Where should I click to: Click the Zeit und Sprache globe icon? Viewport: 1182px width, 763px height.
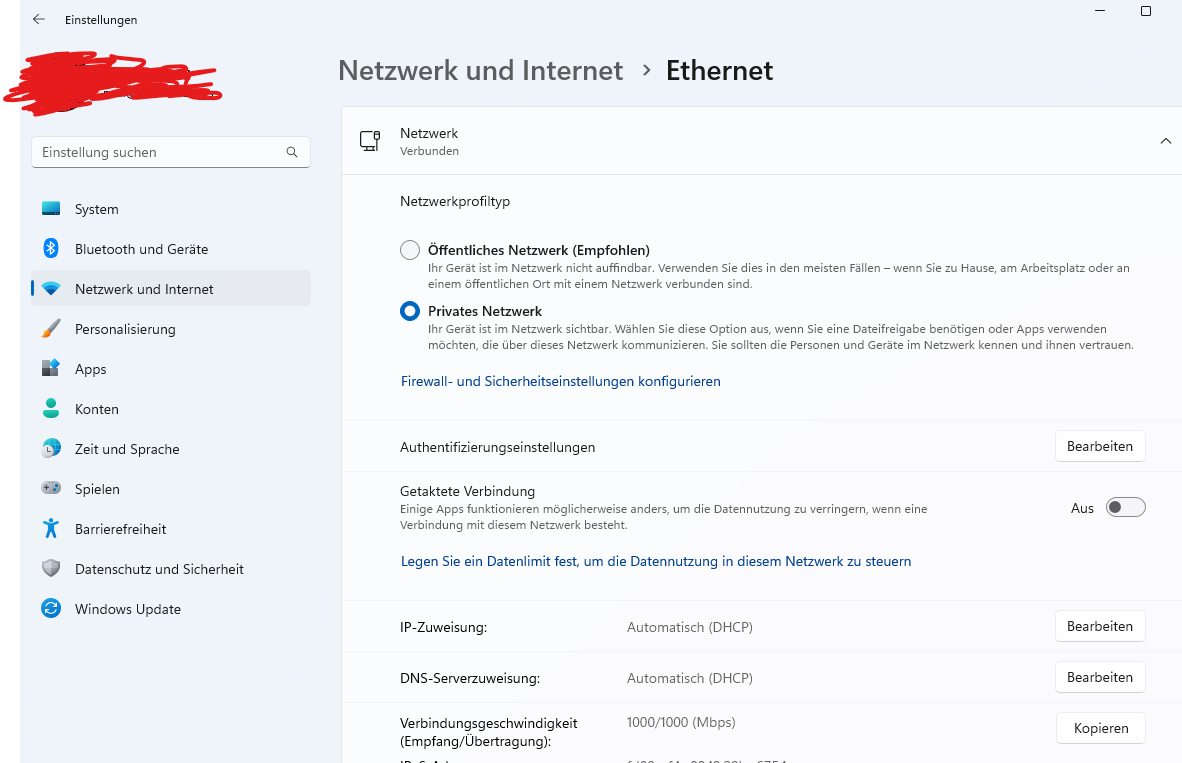point(51,449)
